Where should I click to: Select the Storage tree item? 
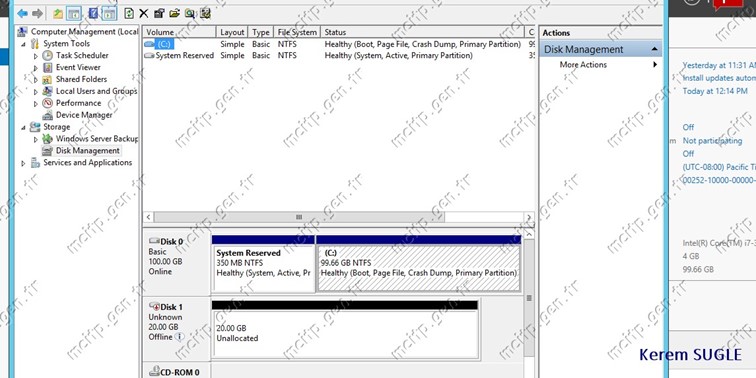click(56, 127)
